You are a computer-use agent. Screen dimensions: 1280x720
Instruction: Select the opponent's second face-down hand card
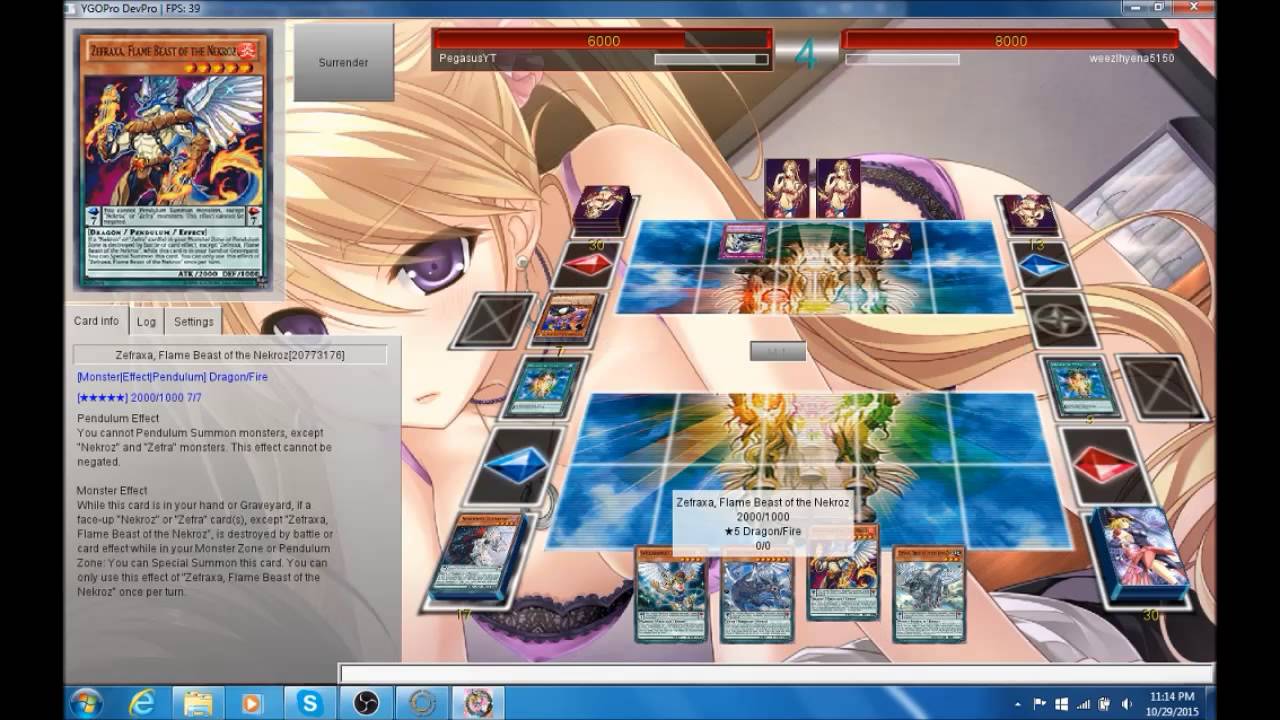coord(838,188)
